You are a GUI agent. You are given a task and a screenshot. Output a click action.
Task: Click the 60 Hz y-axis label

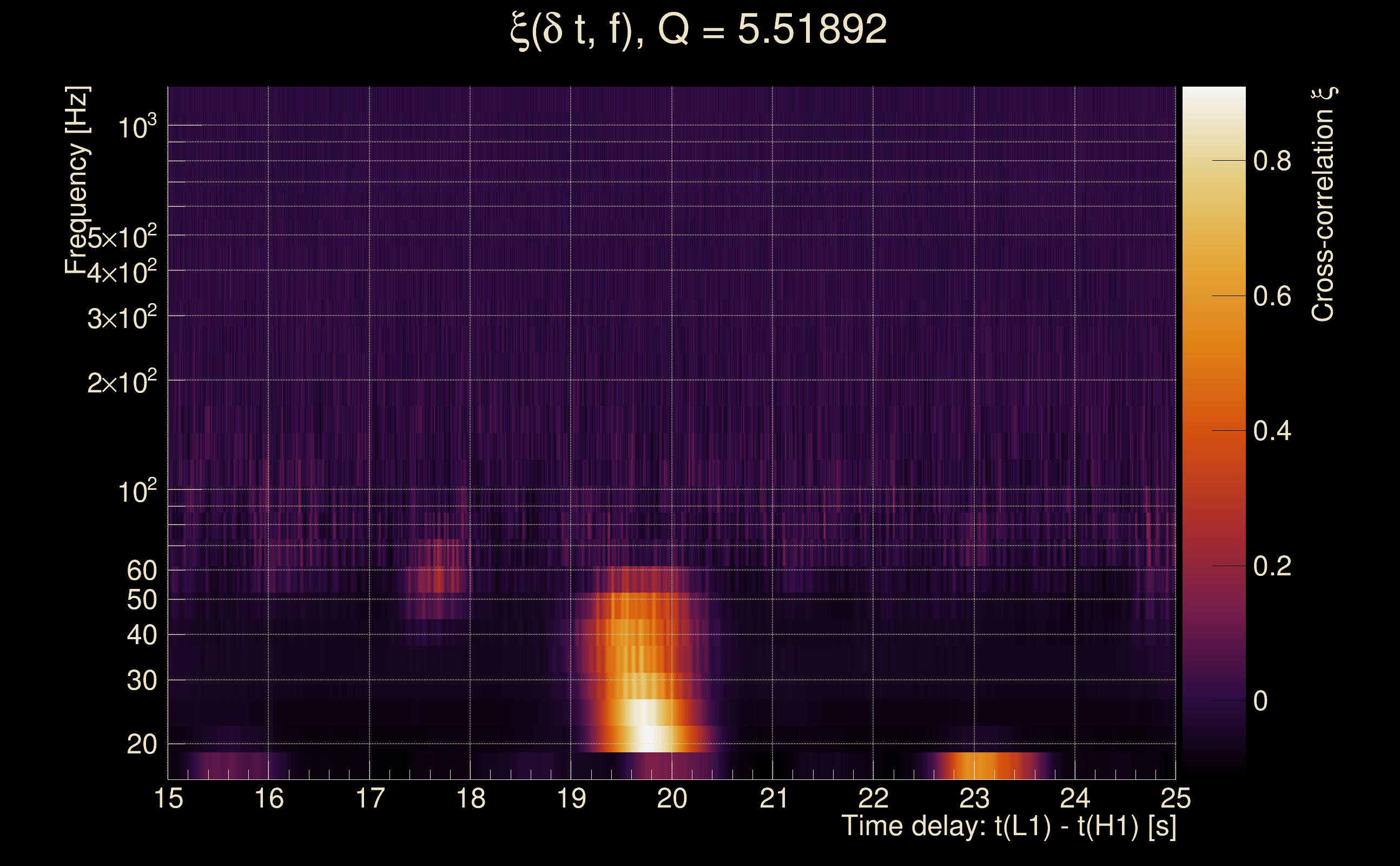click(x=141, y=570)
